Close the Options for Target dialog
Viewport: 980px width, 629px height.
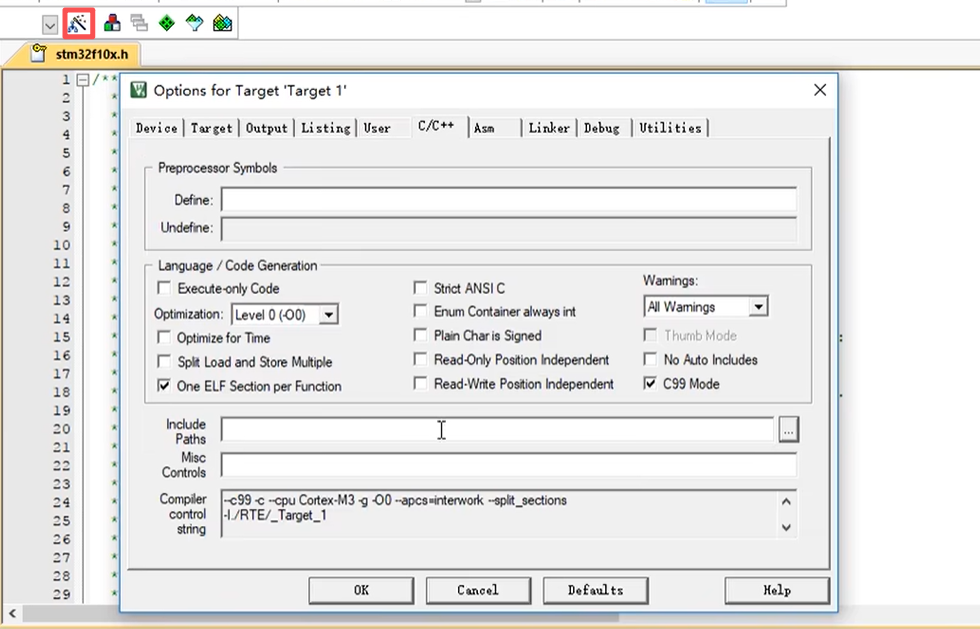(820, 90)
